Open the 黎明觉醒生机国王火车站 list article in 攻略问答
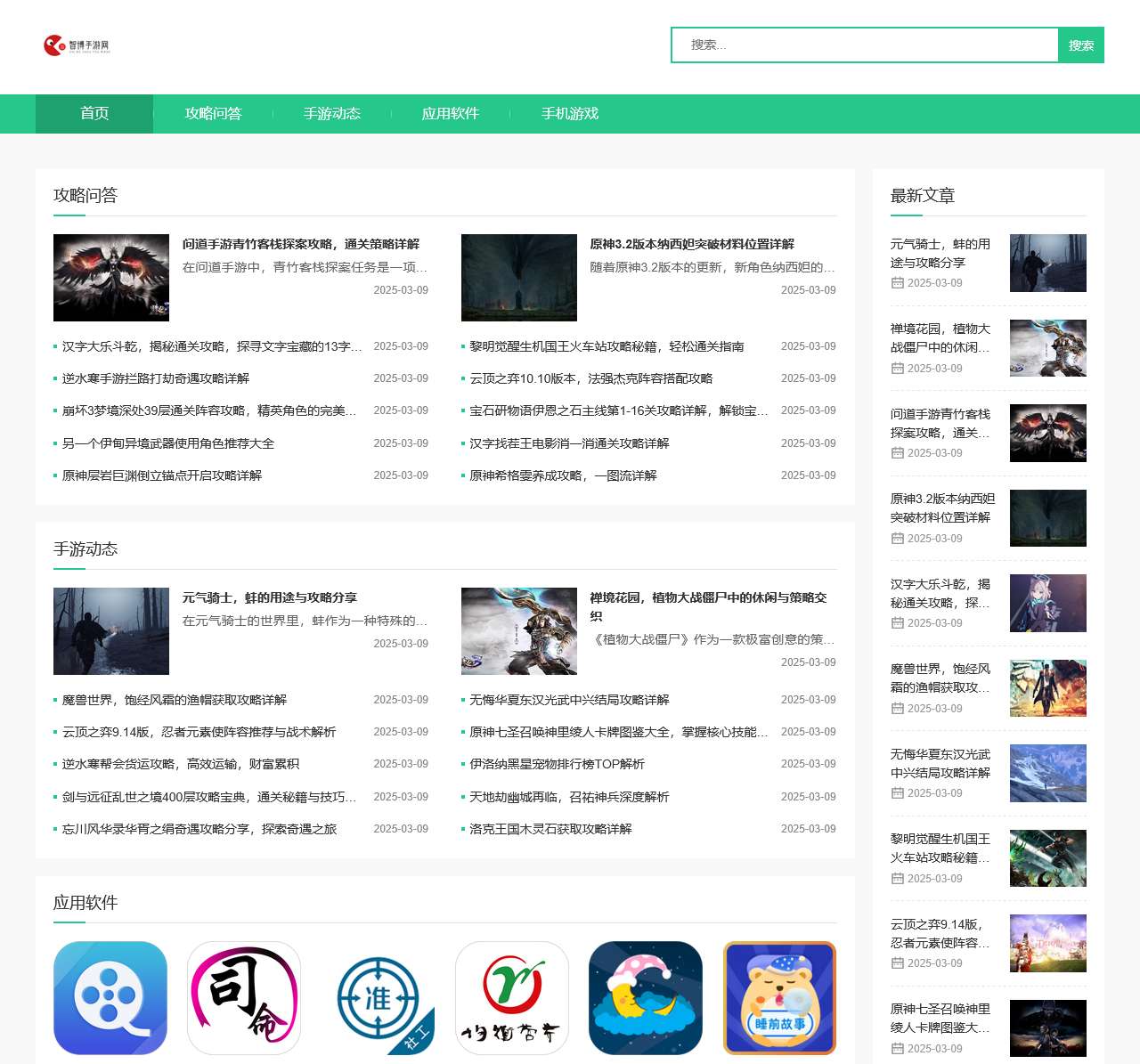 607,346
